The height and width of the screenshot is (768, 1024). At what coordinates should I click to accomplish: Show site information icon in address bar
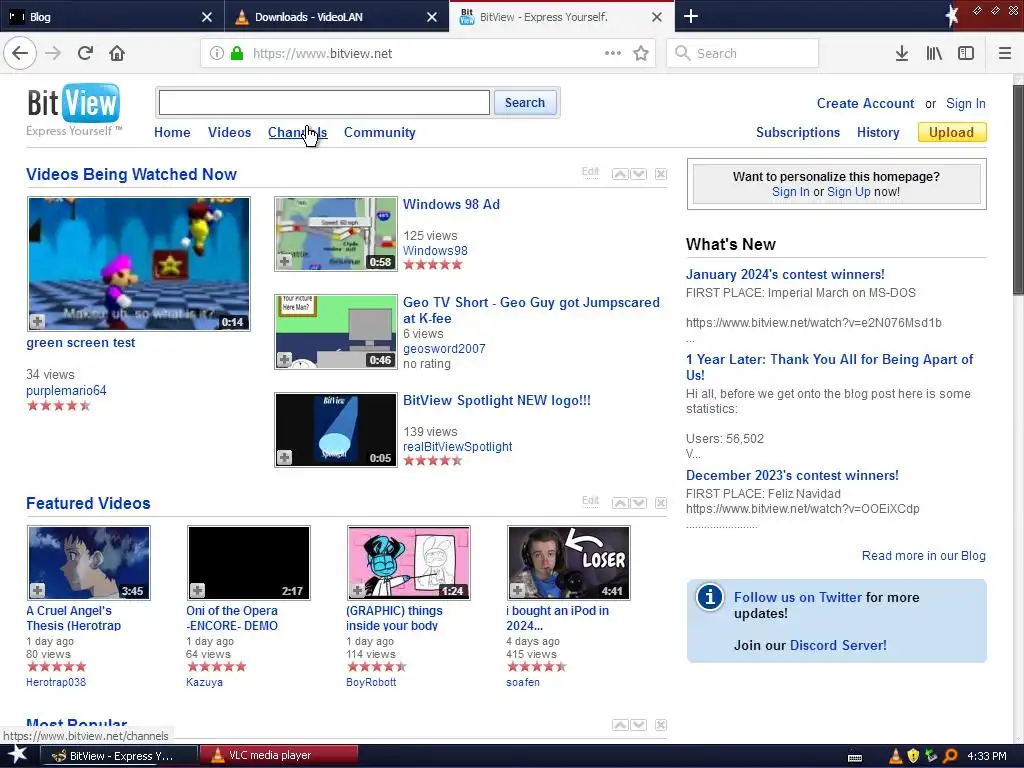[x=217, y=54]
